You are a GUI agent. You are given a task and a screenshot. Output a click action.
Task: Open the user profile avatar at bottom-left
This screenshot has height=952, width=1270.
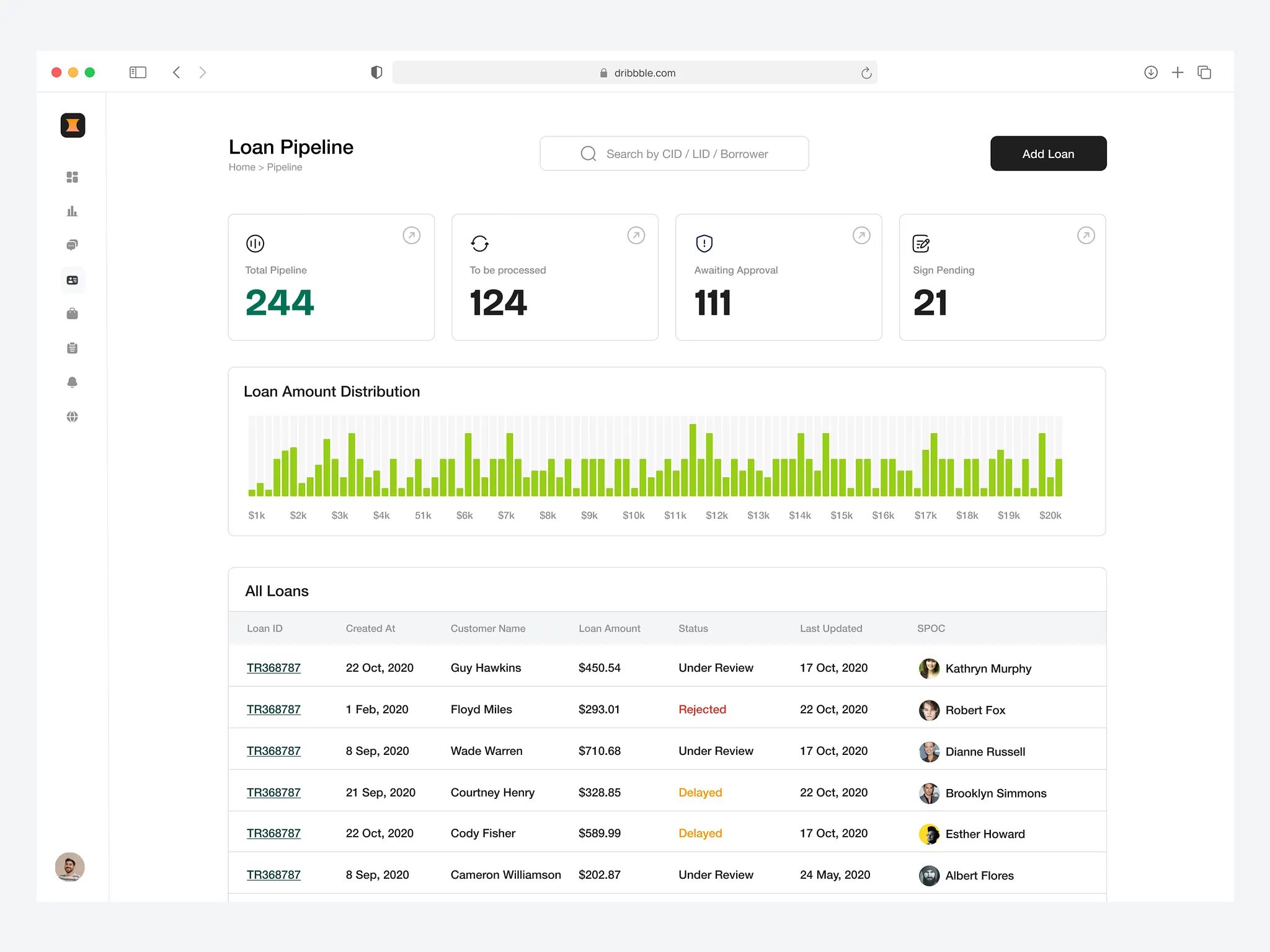tap(70, 866)
